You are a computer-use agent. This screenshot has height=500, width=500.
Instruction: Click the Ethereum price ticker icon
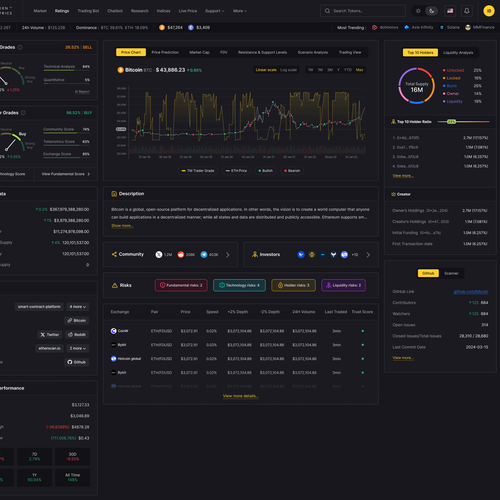191,27
